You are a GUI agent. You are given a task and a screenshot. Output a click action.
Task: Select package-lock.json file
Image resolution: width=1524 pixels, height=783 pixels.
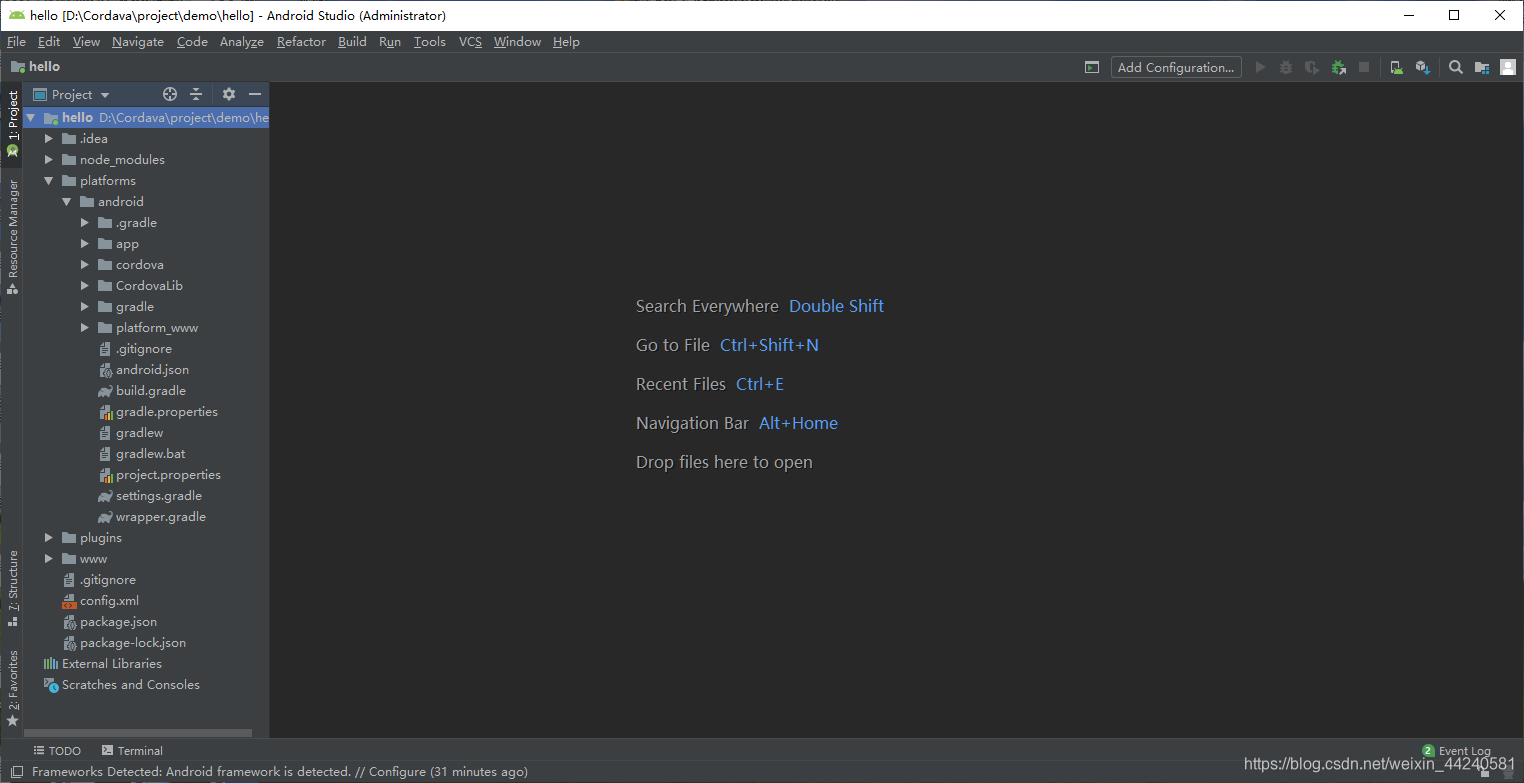[124, 642]
